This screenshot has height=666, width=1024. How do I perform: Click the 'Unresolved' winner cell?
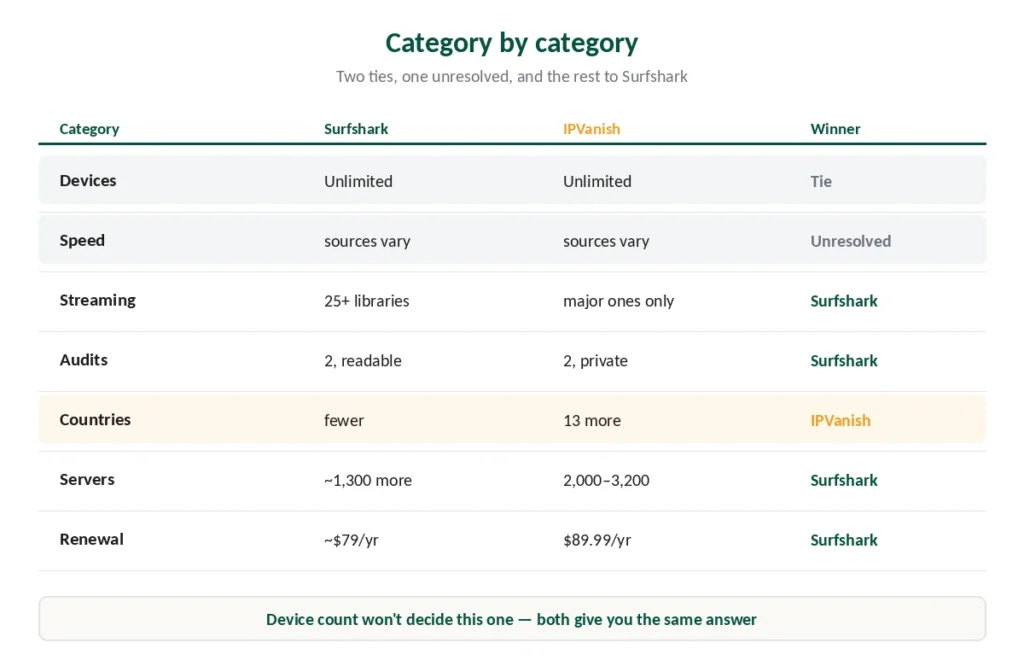coord(850,241)
